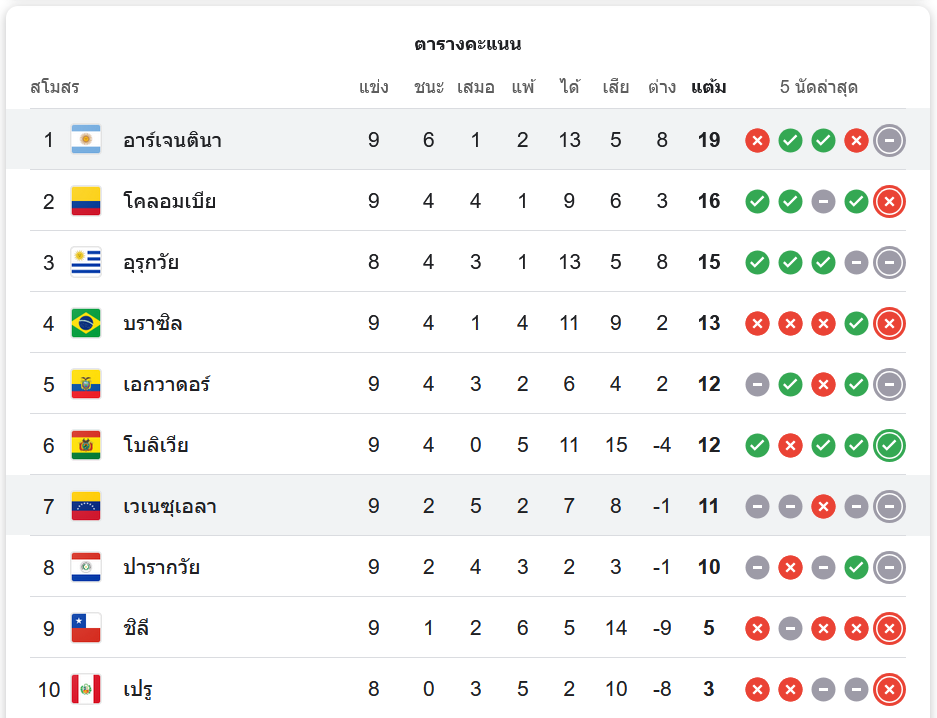Click the Colombia flag icon
937x718 pixels.
[86, 201]
